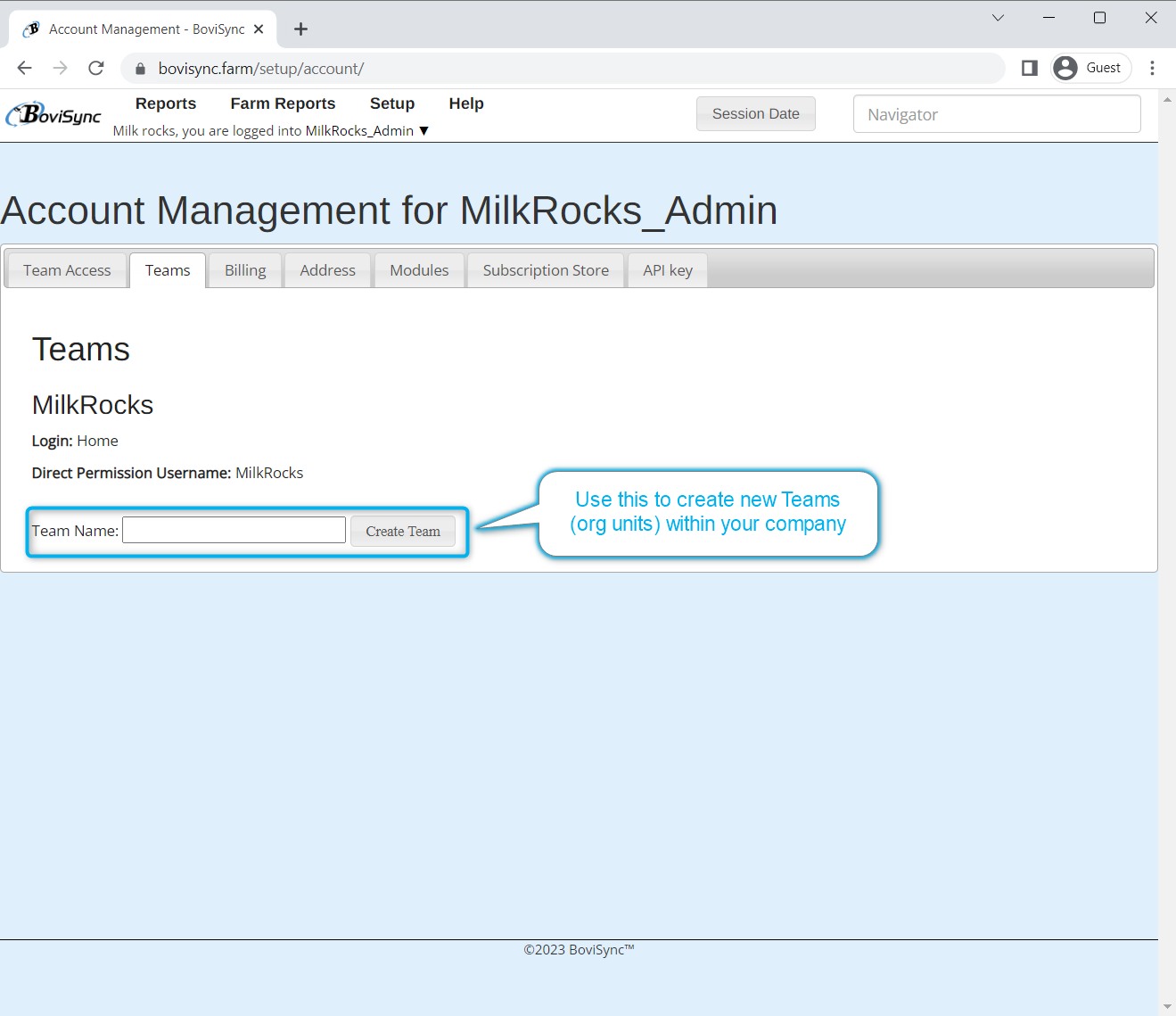
Task: Click the BoviSync logo
Action: (53, 114)
